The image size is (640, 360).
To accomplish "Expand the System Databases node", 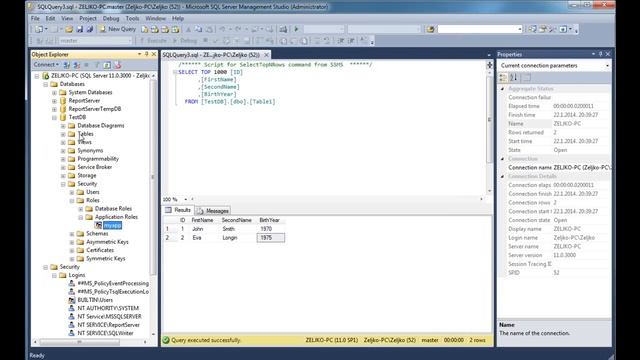I will 54,93.
